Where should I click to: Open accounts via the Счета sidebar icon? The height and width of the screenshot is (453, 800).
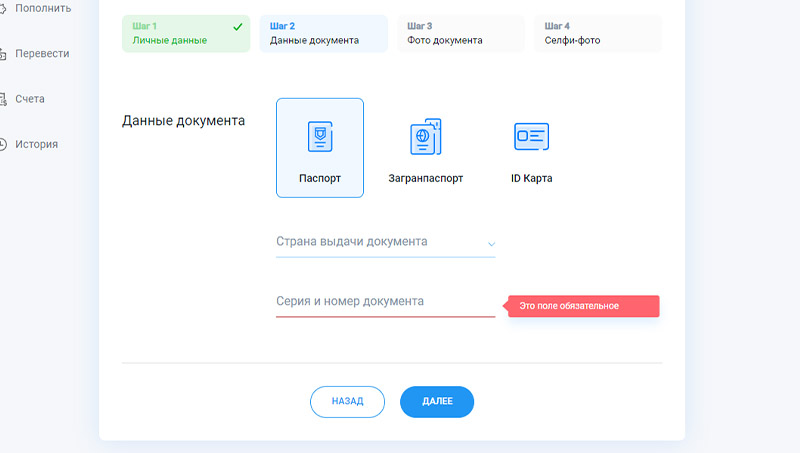tap(3, 99)
